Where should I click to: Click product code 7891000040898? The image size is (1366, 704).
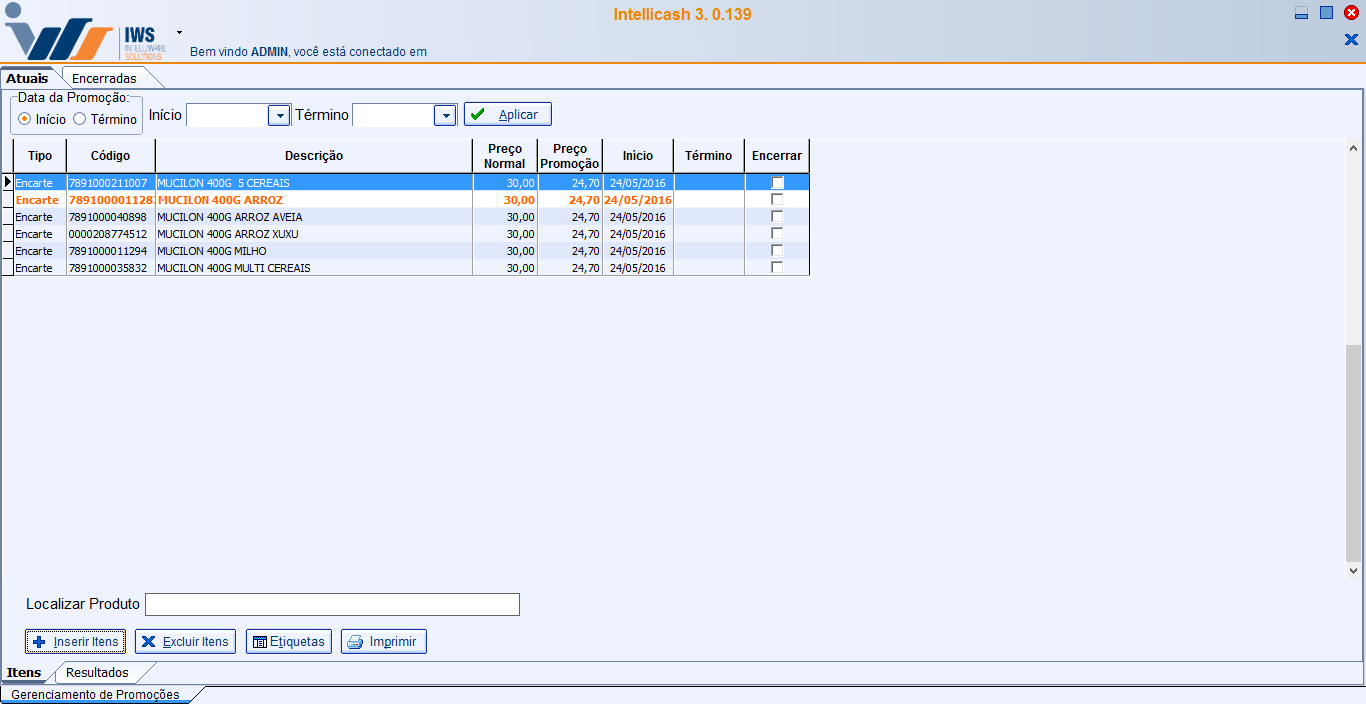point(108,217)
